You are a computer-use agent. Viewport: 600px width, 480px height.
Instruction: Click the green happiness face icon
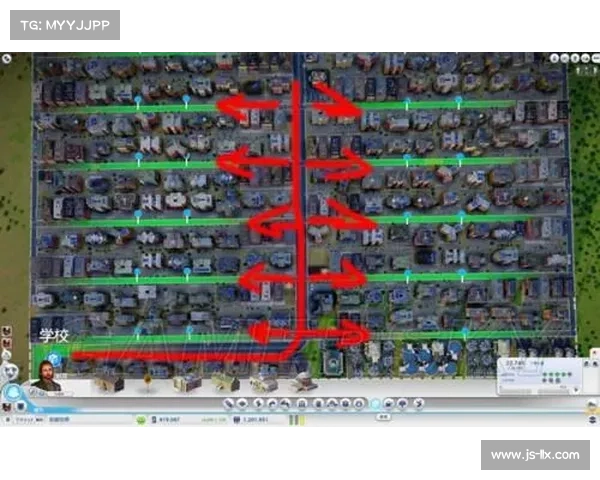(141, 420)
